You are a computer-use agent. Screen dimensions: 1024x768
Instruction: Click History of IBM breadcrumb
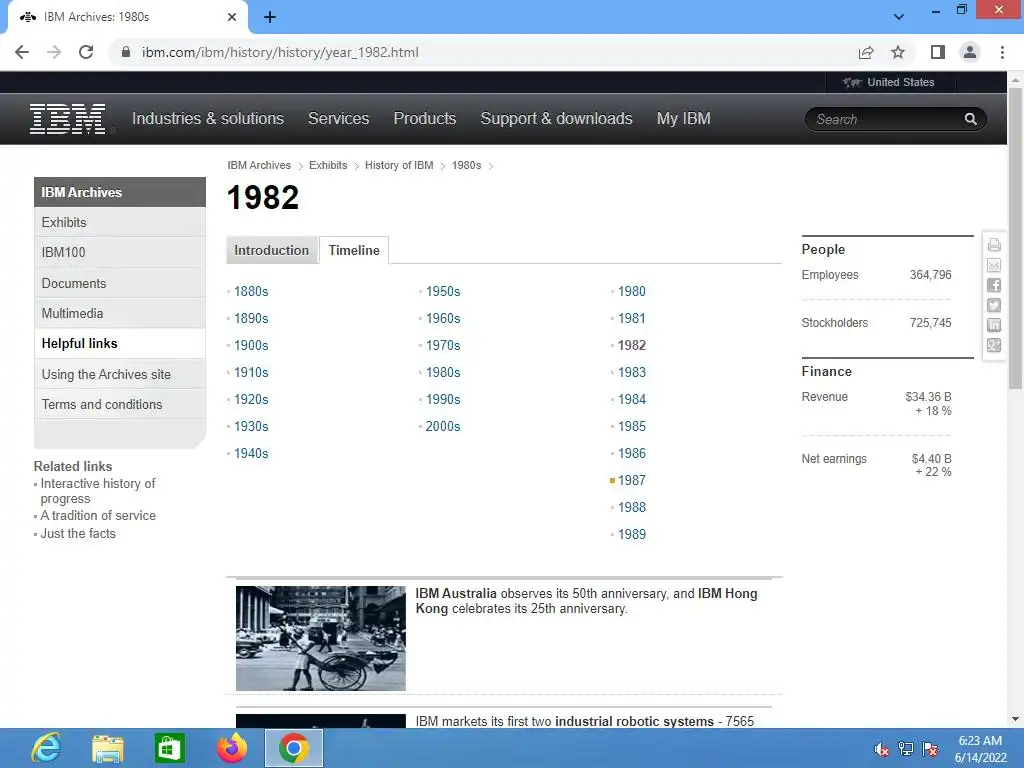click(x=399, y=165)
